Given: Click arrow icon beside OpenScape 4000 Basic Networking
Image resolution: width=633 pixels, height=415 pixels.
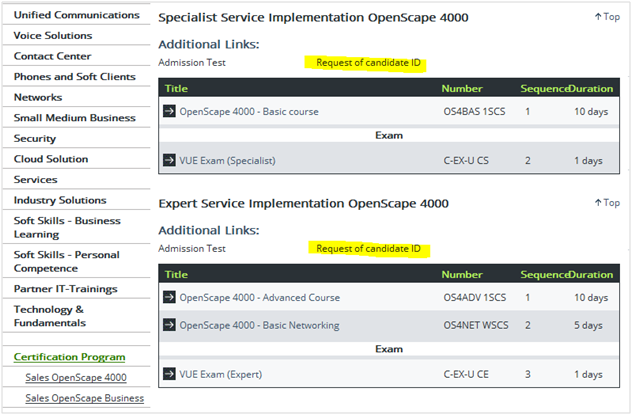Looking at the screenshot, I should click(x=169, y=325).
